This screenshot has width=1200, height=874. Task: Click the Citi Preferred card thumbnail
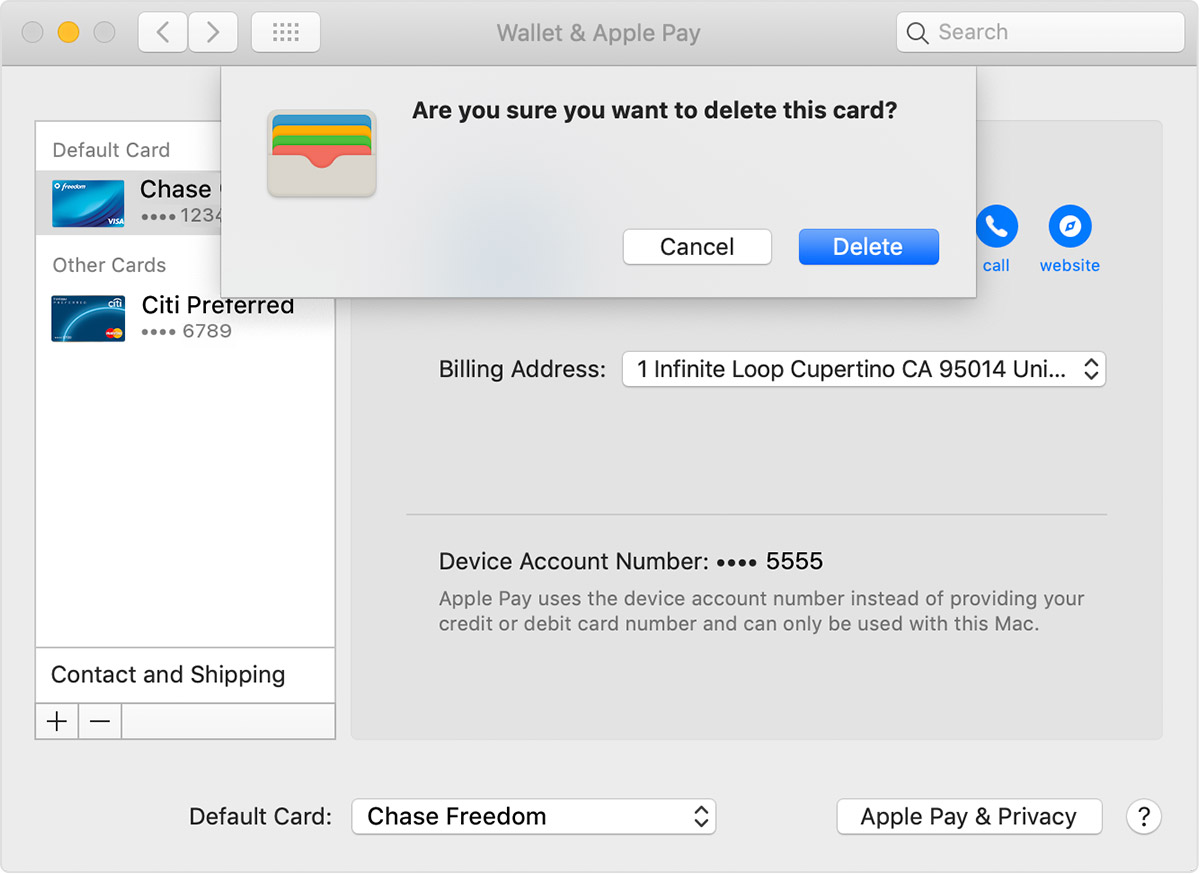tap(88, 318)
